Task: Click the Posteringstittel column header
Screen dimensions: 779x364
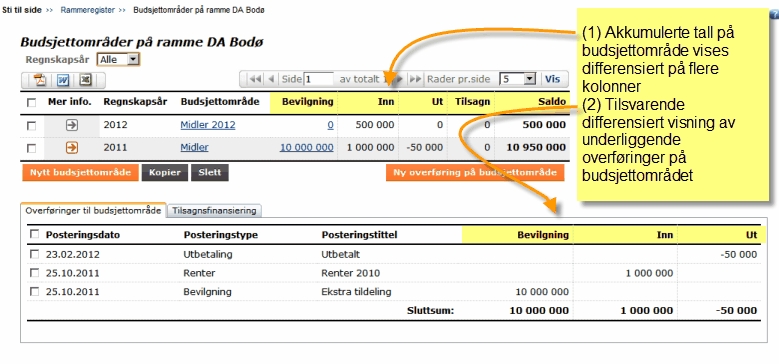Action: (x=359, y=235)
